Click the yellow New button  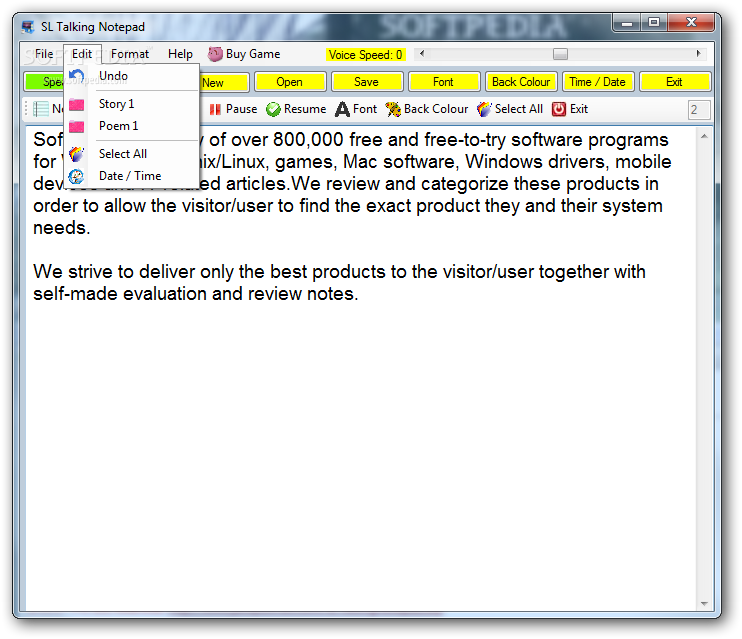(223, 82)
